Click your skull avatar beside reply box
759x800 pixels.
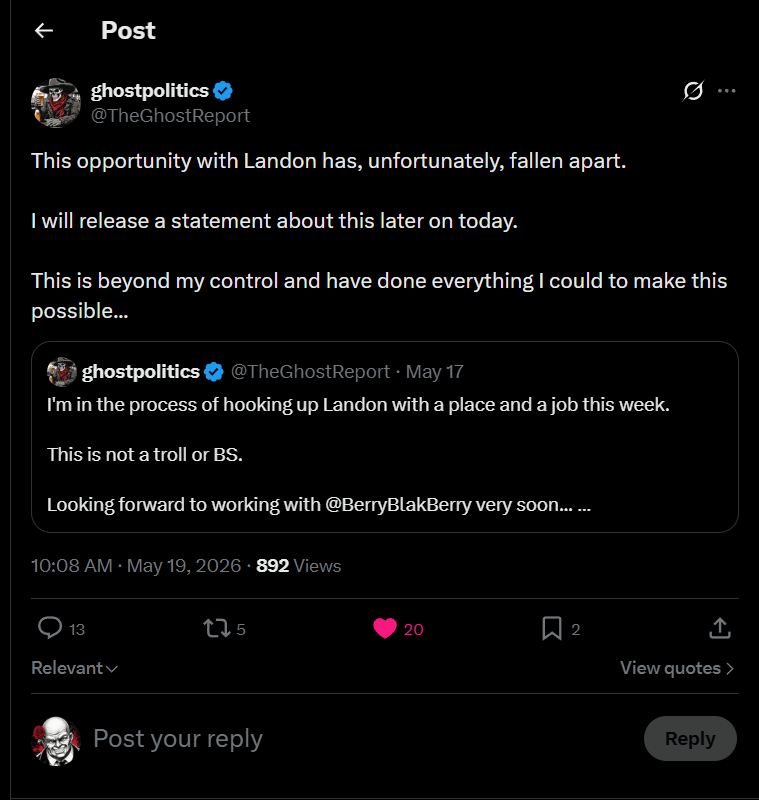click(x=56, y=741)
